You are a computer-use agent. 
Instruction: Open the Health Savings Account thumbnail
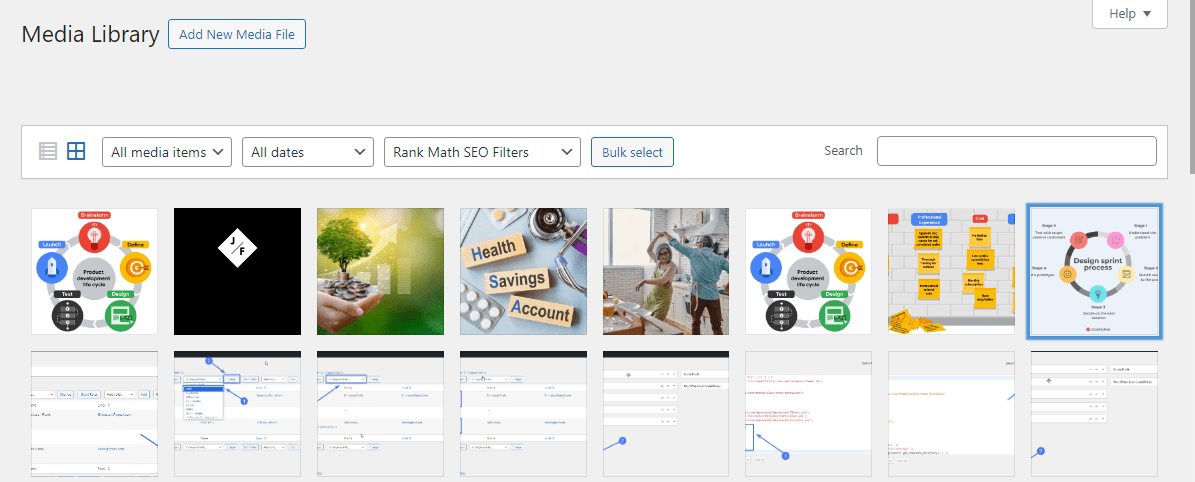524,272
